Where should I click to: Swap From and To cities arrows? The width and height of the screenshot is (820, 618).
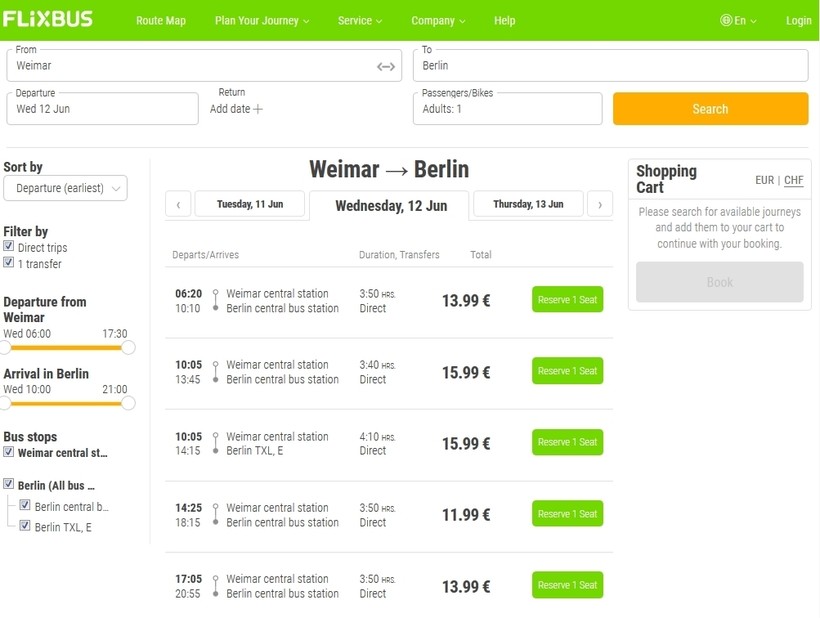(x=386, y=66)
